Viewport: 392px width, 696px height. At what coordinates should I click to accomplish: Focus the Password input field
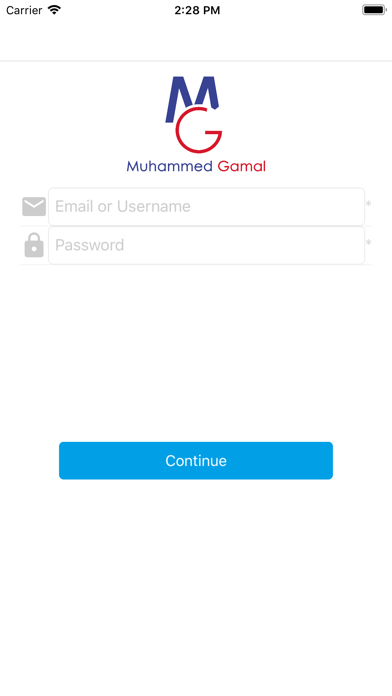206,245
